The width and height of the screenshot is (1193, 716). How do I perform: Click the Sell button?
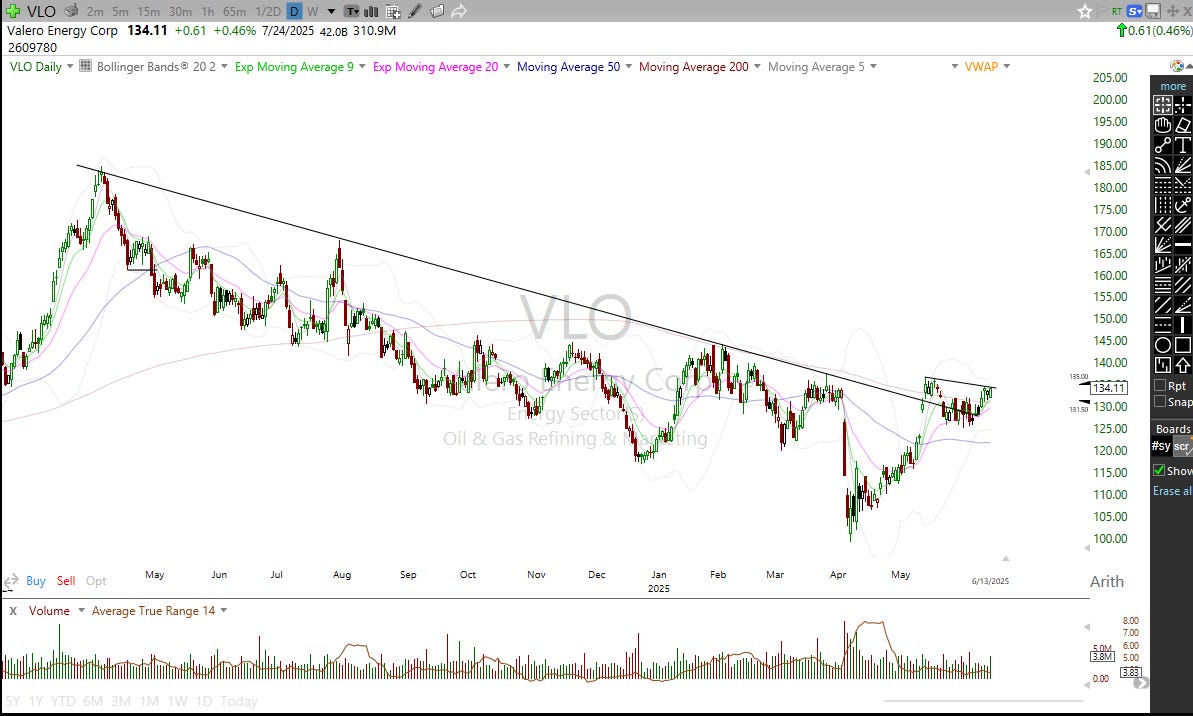(x=66, y=581)
